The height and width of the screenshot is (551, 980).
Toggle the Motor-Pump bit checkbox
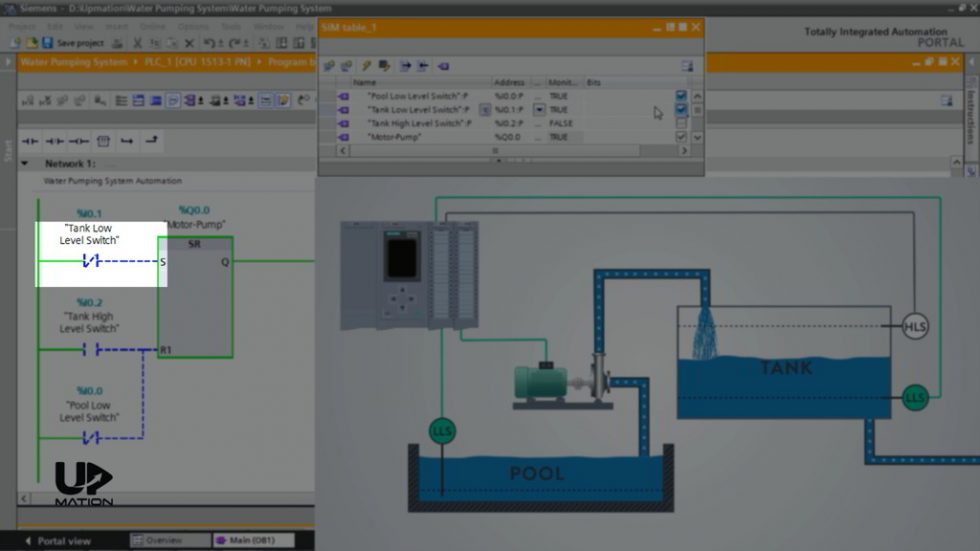(681, 137)
